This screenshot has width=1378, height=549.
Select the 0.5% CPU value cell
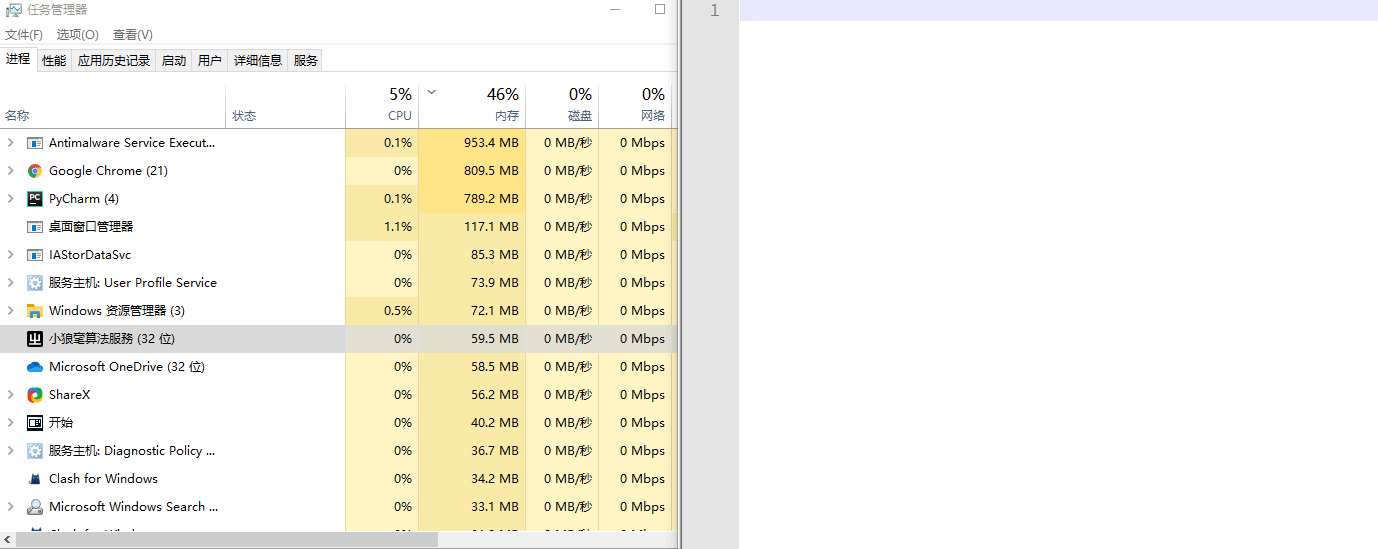click(382, 311)
